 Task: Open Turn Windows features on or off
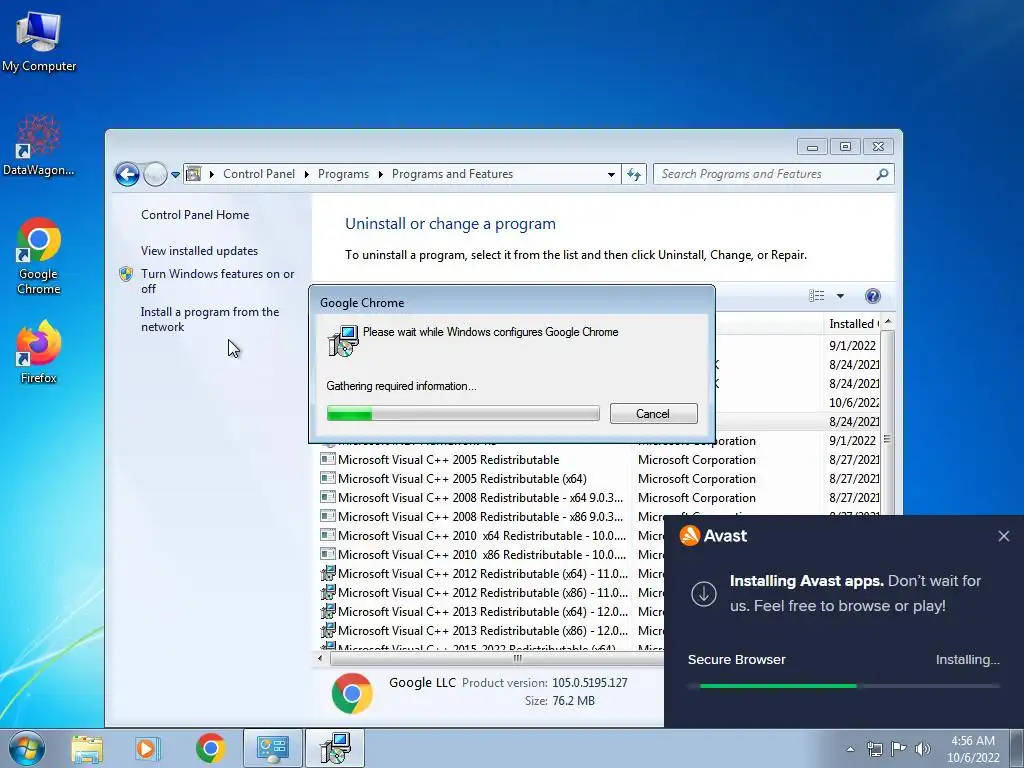217,281
